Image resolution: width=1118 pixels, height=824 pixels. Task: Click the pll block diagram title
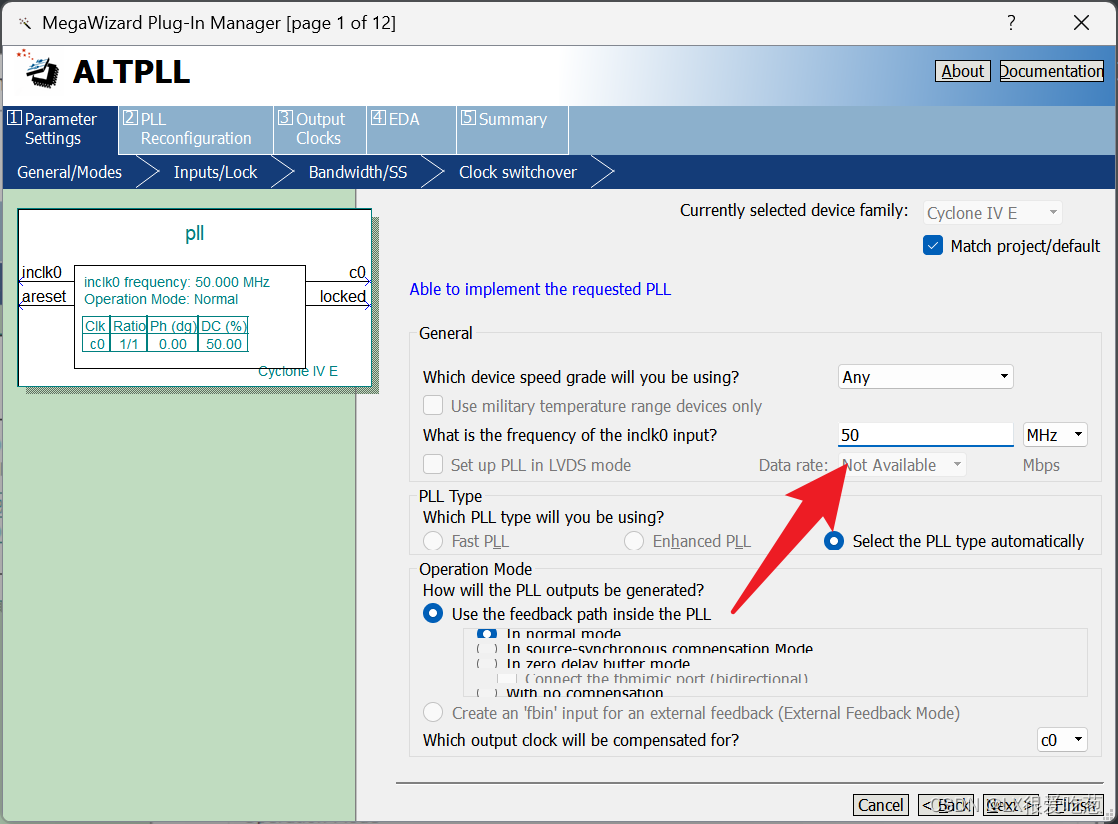(195, 233)
